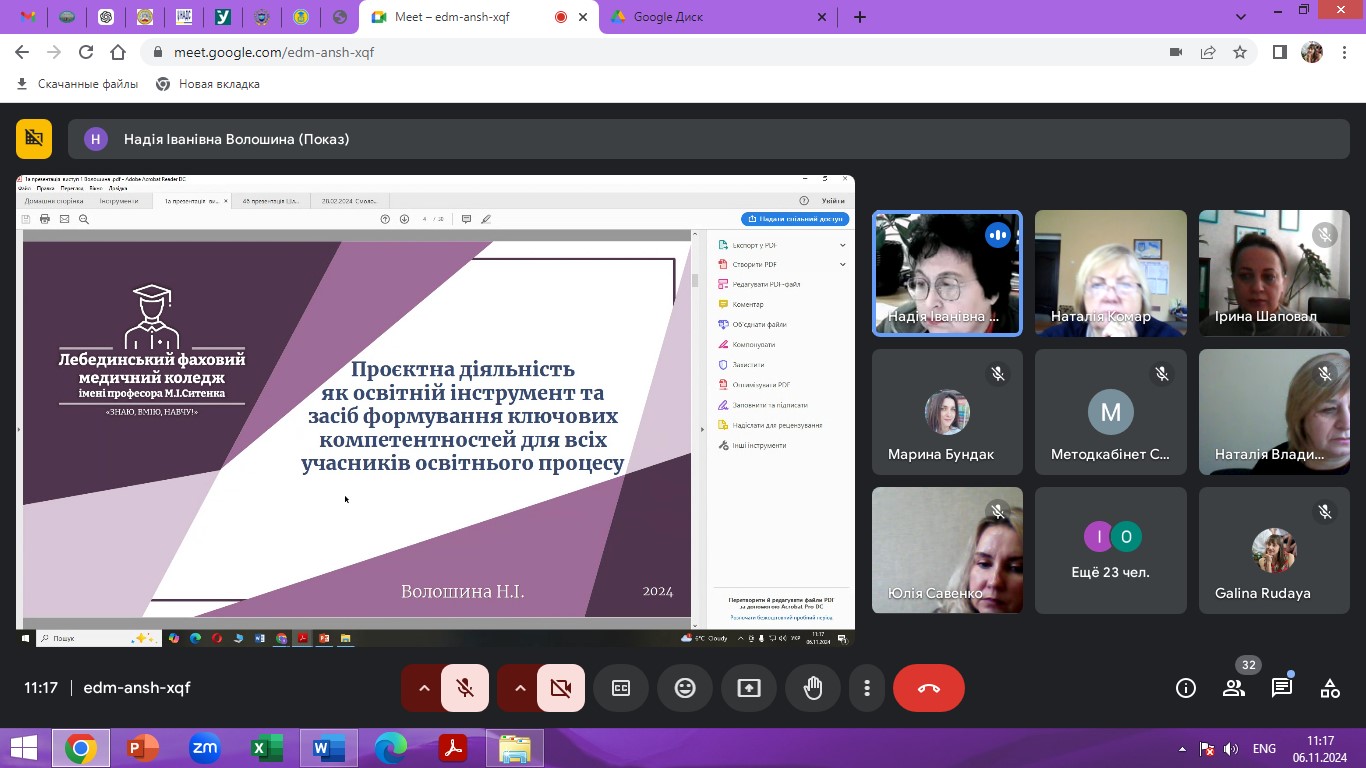Open meeting details info icon

pyautogui.click(x=1186, y=688)
